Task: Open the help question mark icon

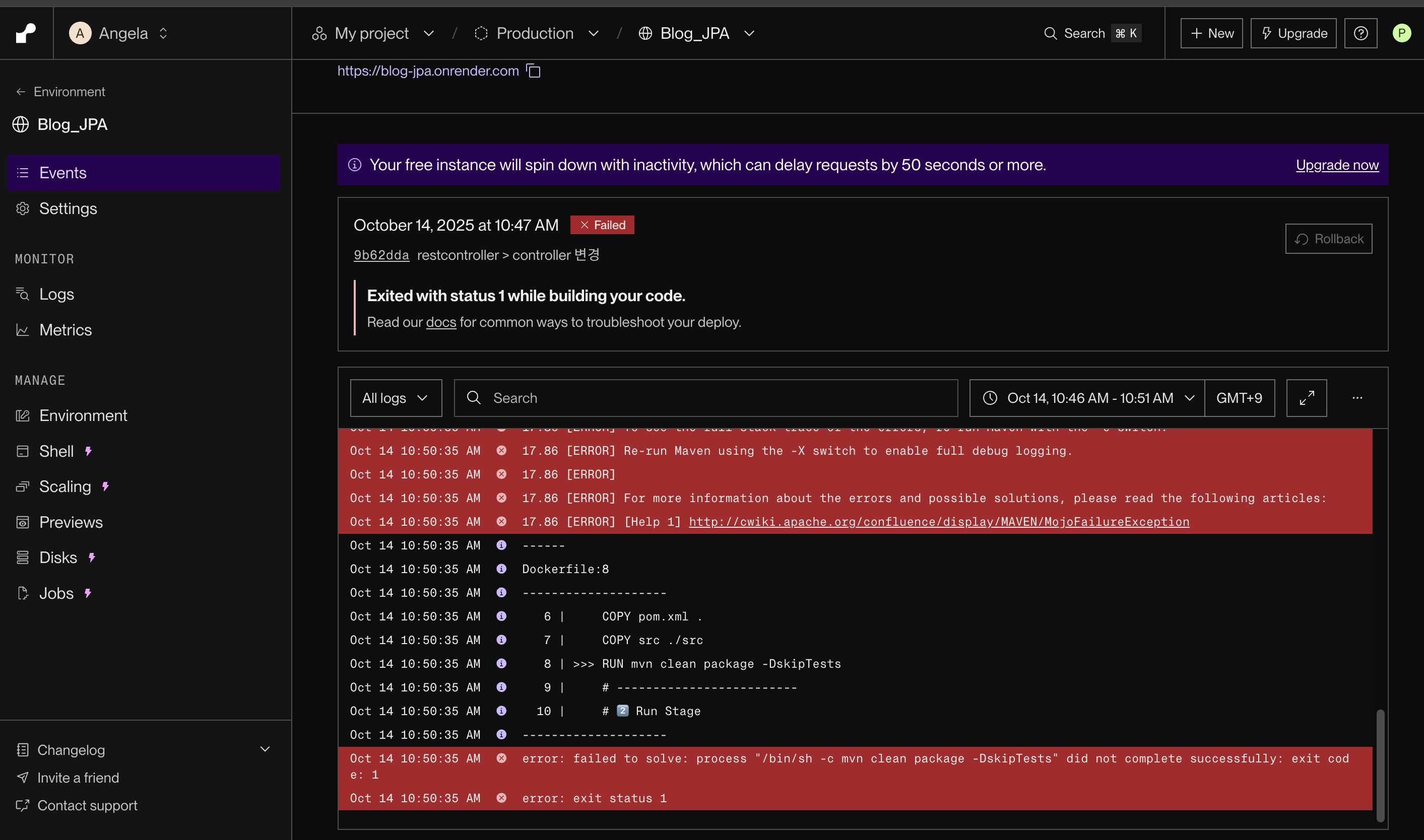Action: (x=1361, y=33)
